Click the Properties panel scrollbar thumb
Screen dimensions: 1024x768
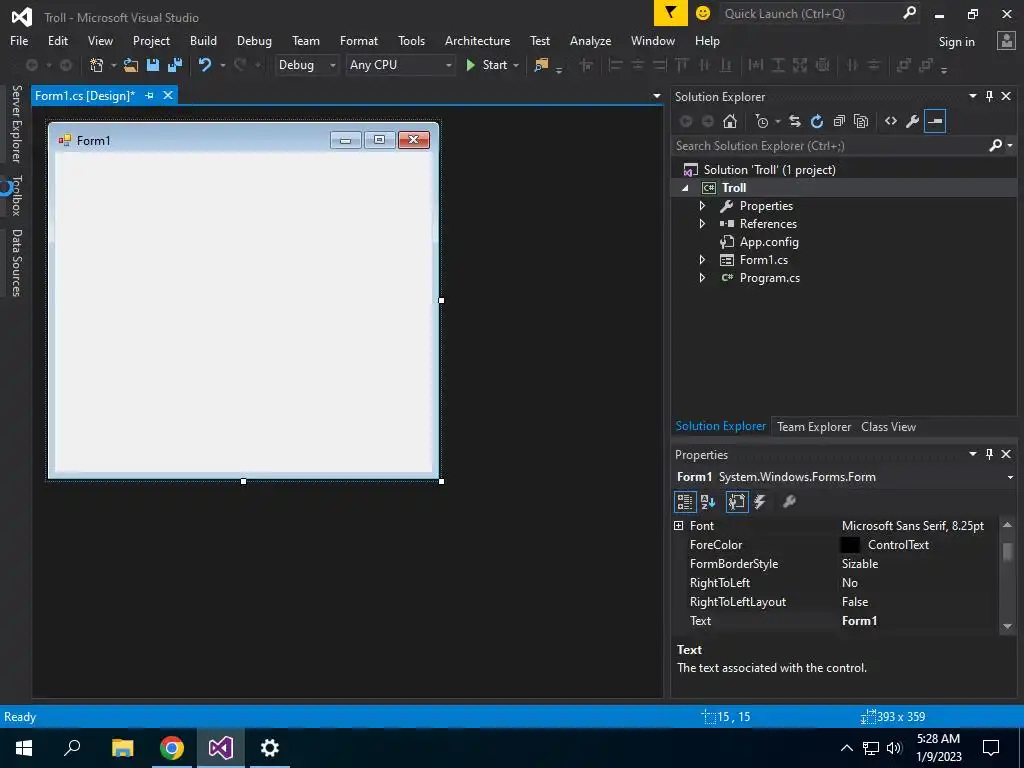(x=1008, y=551)
